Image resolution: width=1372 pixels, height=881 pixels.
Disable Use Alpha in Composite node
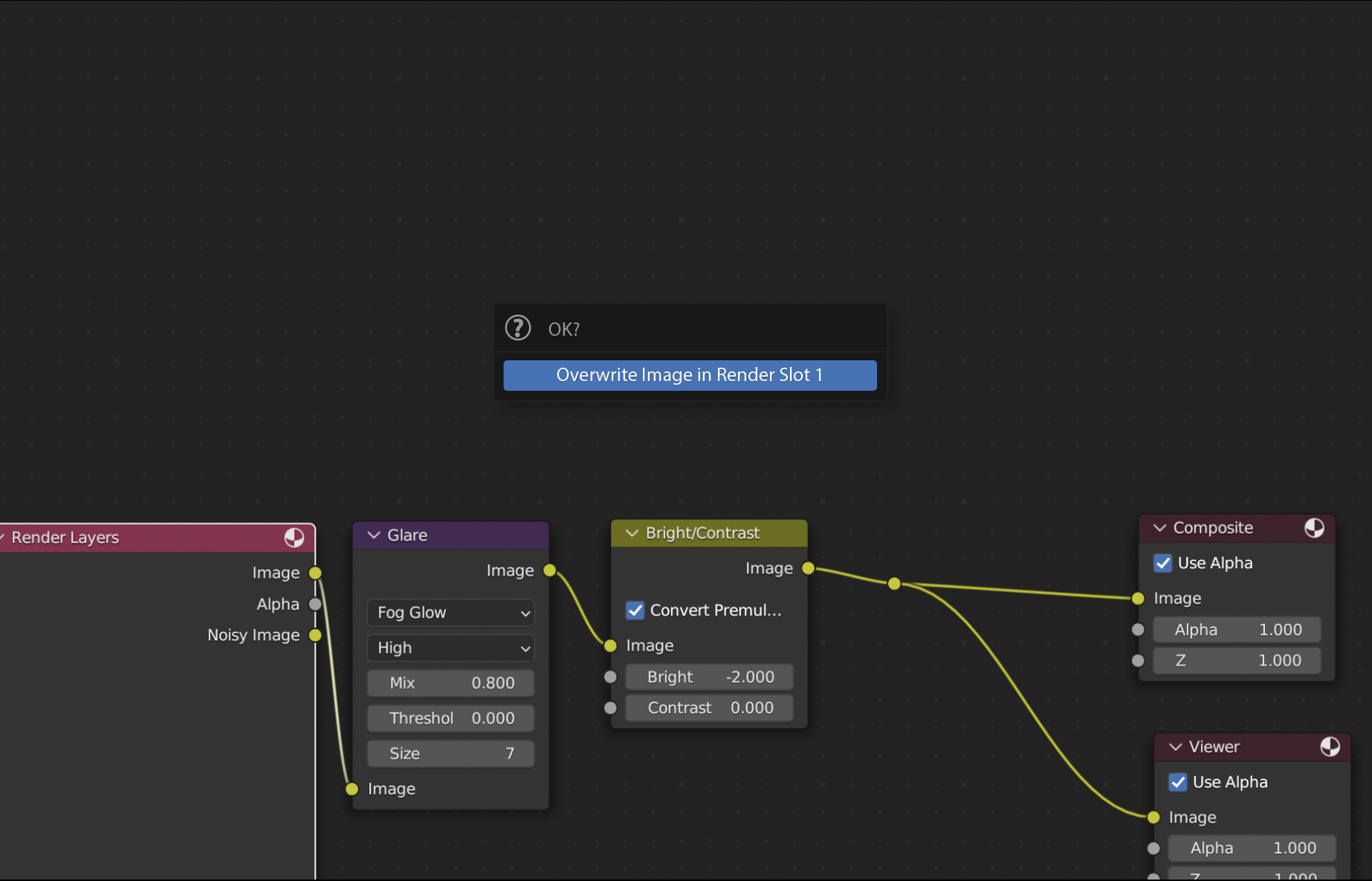[x=1162, y=563]
